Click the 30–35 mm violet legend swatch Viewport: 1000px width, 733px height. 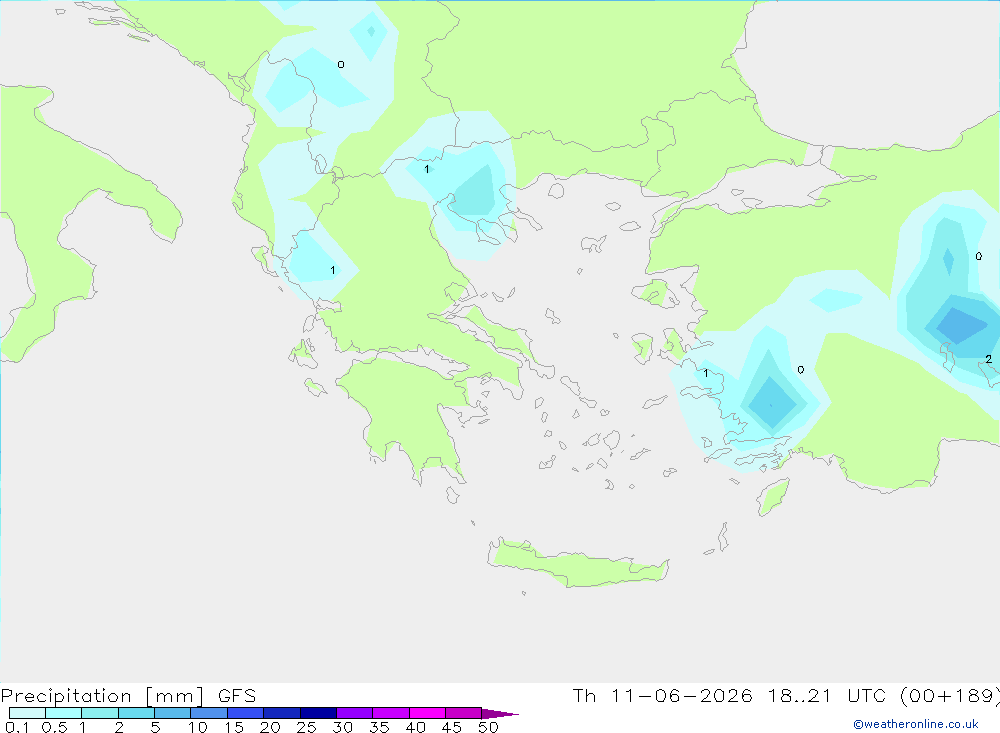click(355, 713)
